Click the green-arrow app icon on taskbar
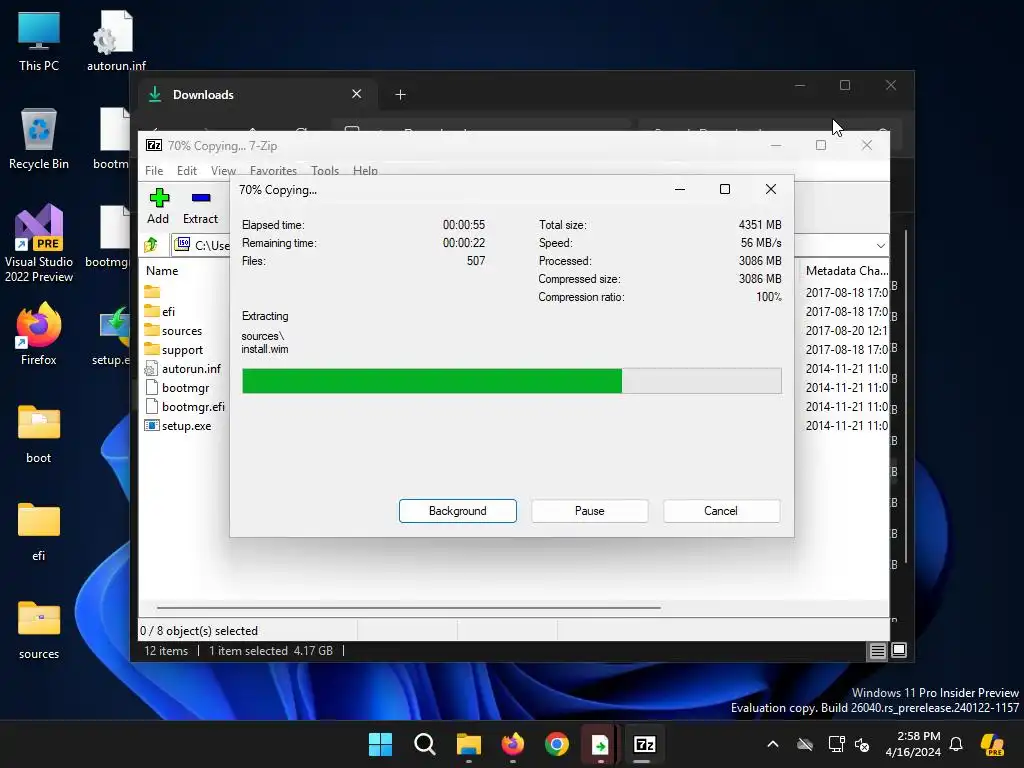The image size is (1024, 768). click(x=600, y=744)
